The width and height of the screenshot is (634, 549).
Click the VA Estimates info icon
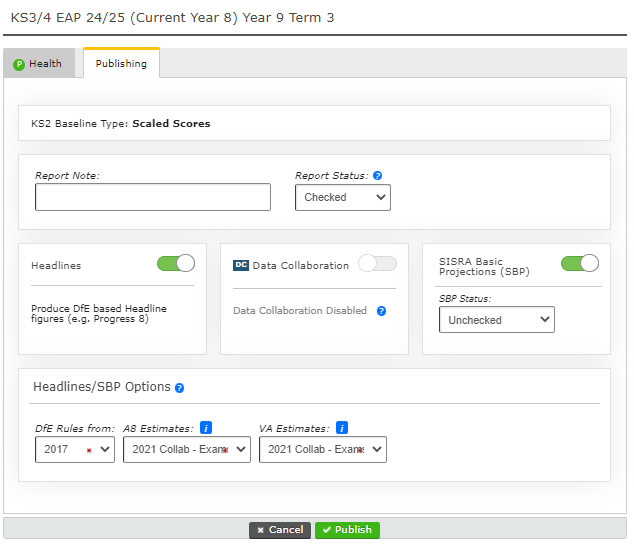coord(341,428)
